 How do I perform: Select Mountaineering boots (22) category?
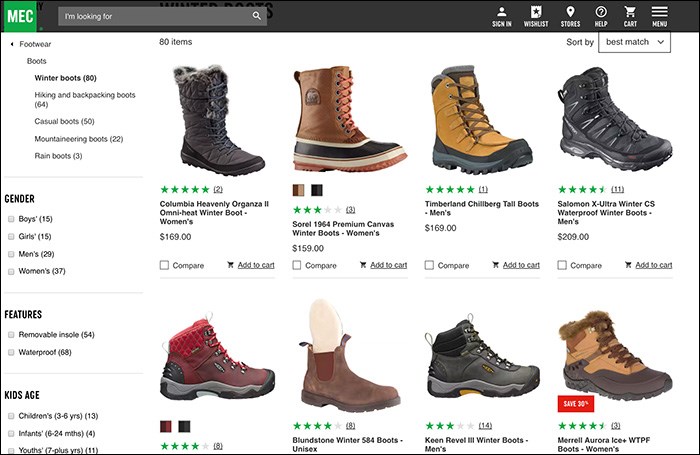pyautogui.click(x=79, y=139)
